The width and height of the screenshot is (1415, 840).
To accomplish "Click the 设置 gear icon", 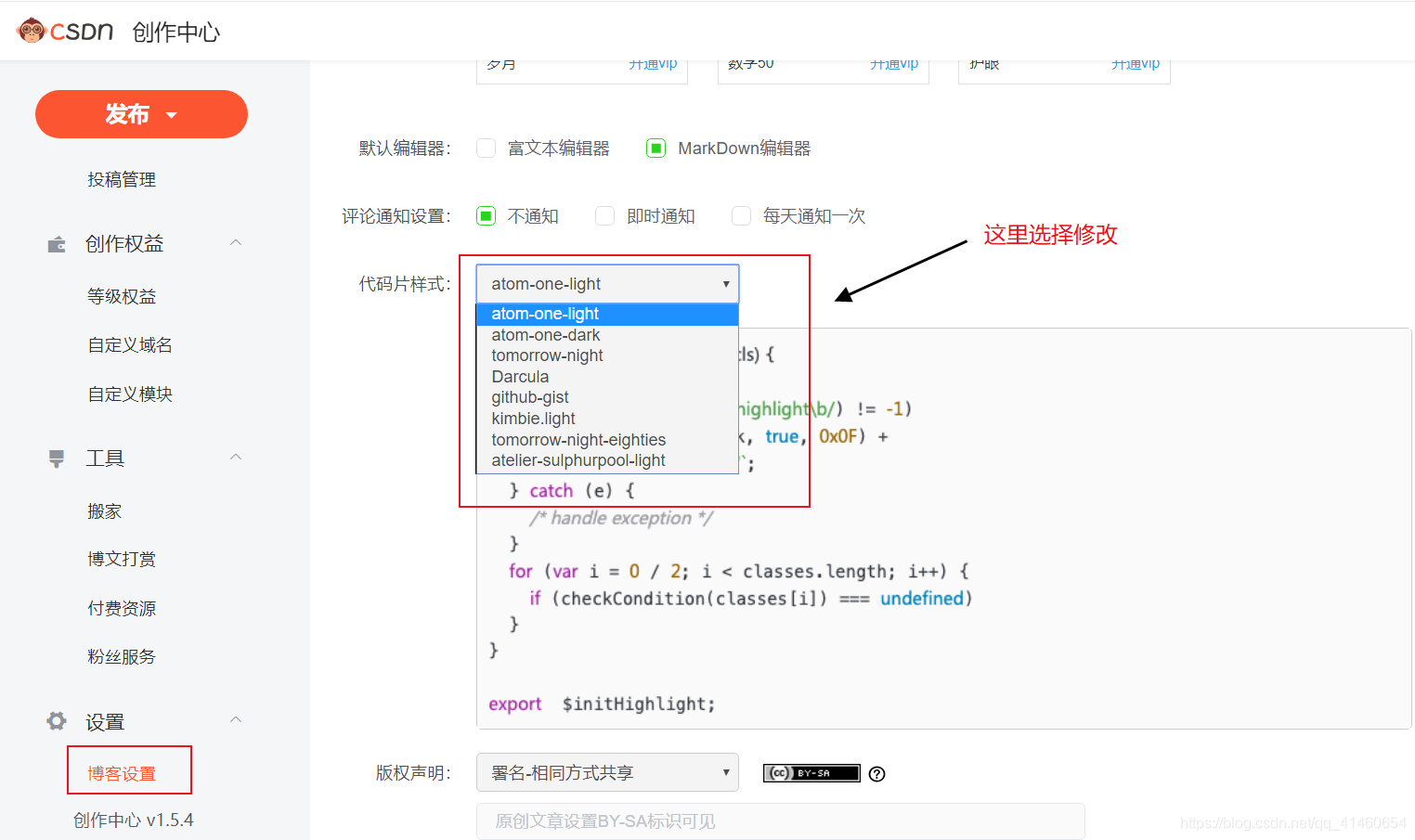I will click(x=57, y=721).
